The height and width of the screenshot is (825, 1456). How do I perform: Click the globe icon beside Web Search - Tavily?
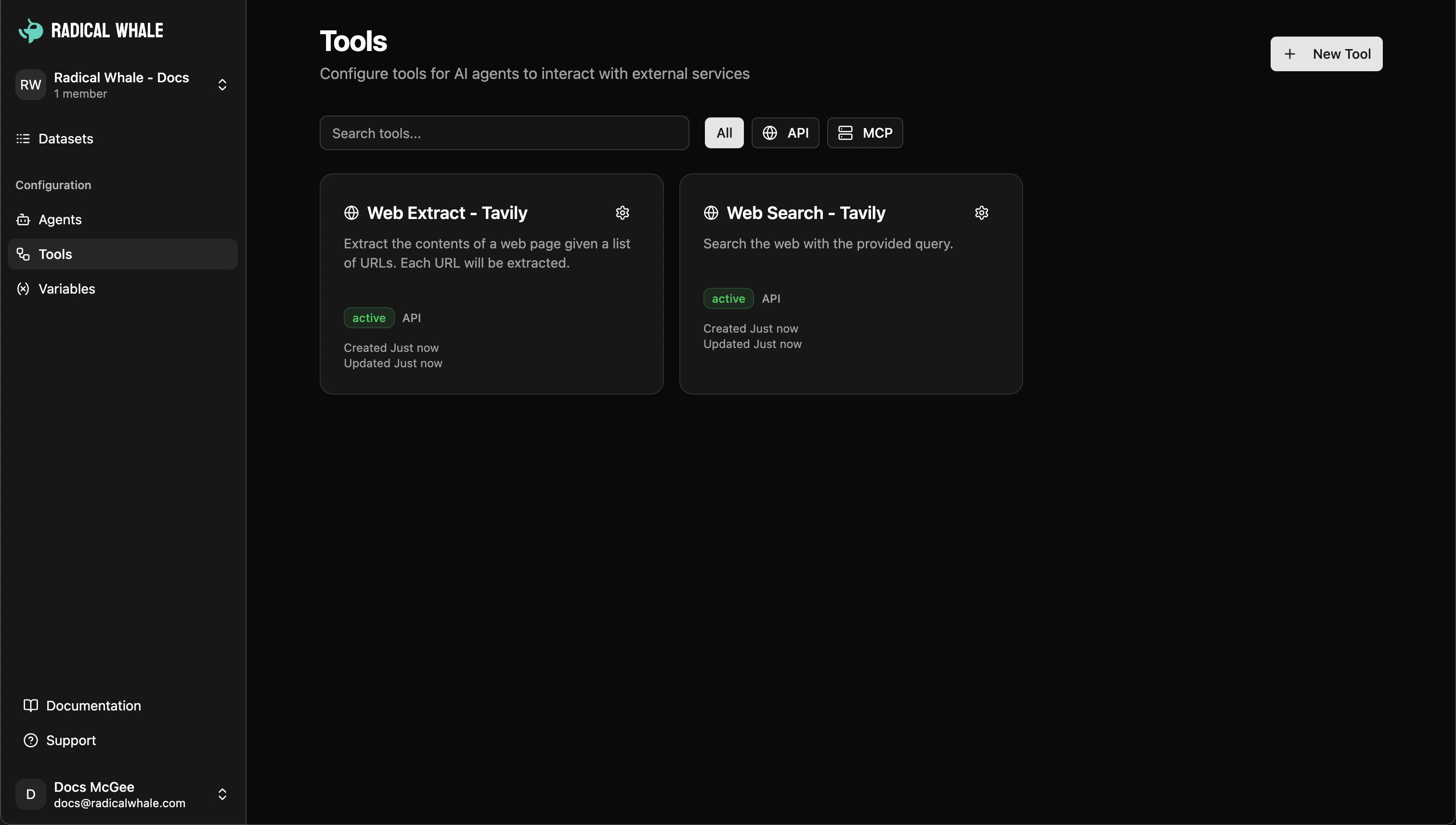point(711,212)
